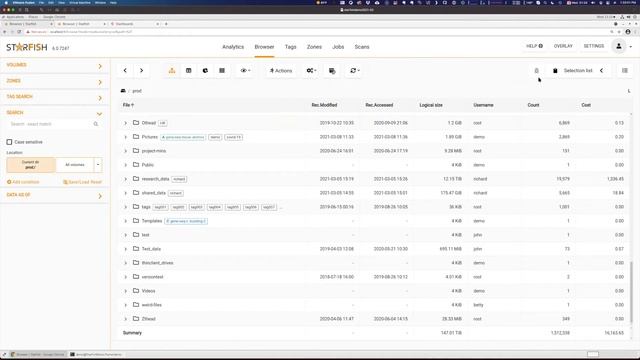Open the Actions menu
This screenshot has width=640, height=360.
point(281,71)
